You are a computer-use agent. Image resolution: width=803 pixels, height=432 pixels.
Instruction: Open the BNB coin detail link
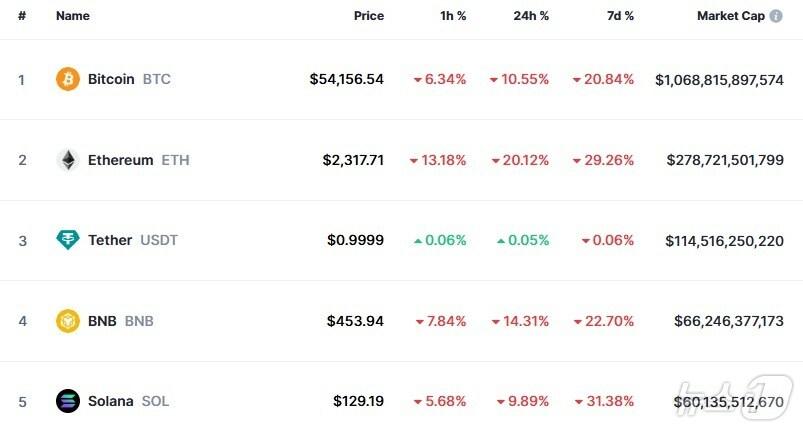(120, 321)
